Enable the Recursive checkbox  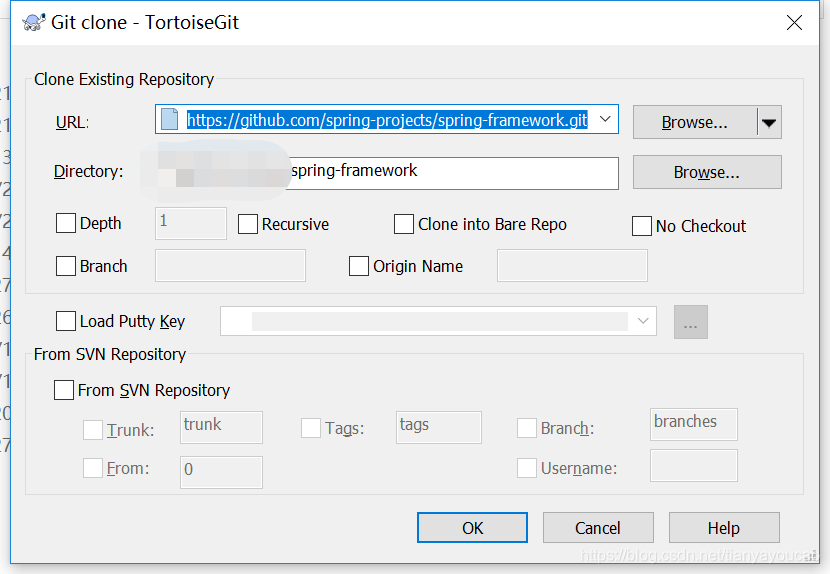(248, 224)
